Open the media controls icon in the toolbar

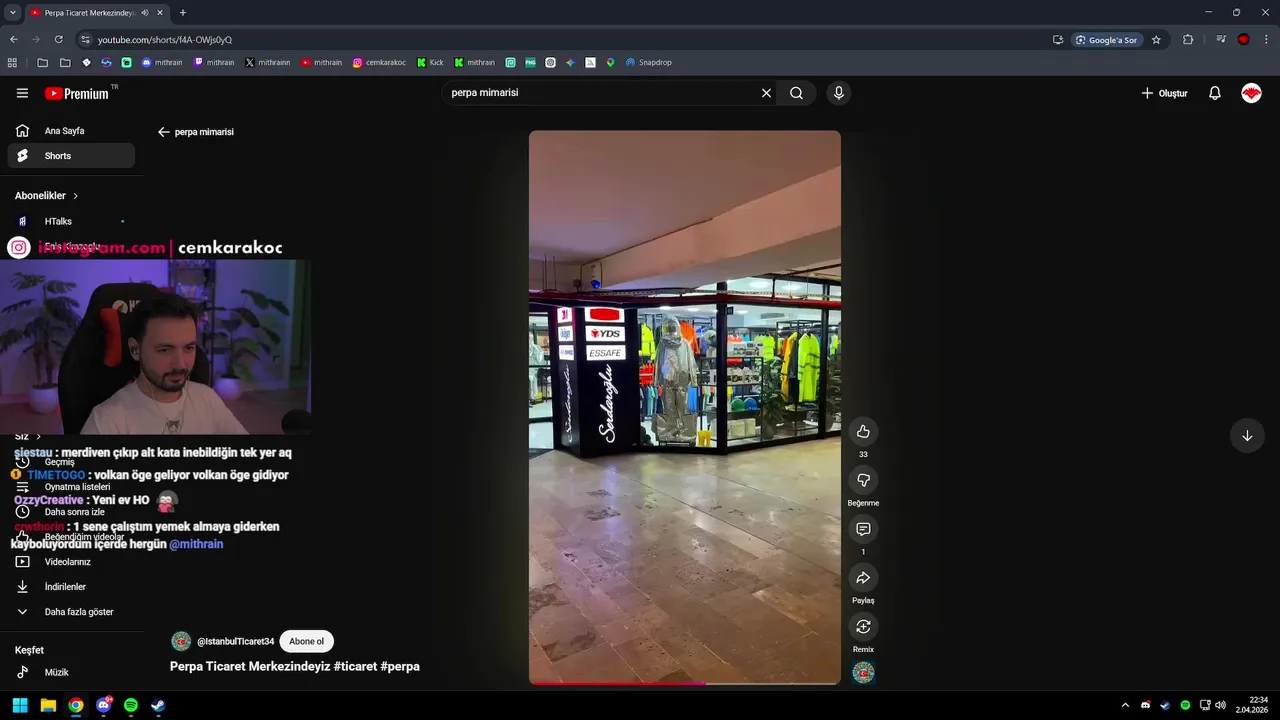[1221, 40]
